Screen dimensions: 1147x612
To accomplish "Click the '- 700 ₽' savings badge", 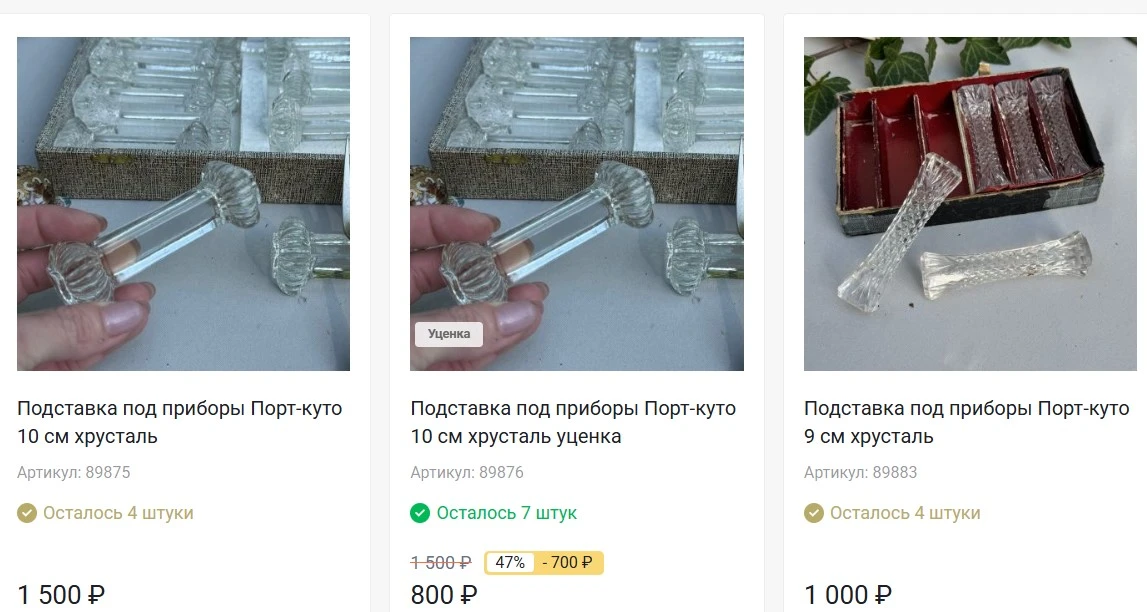I will (568, 563).
